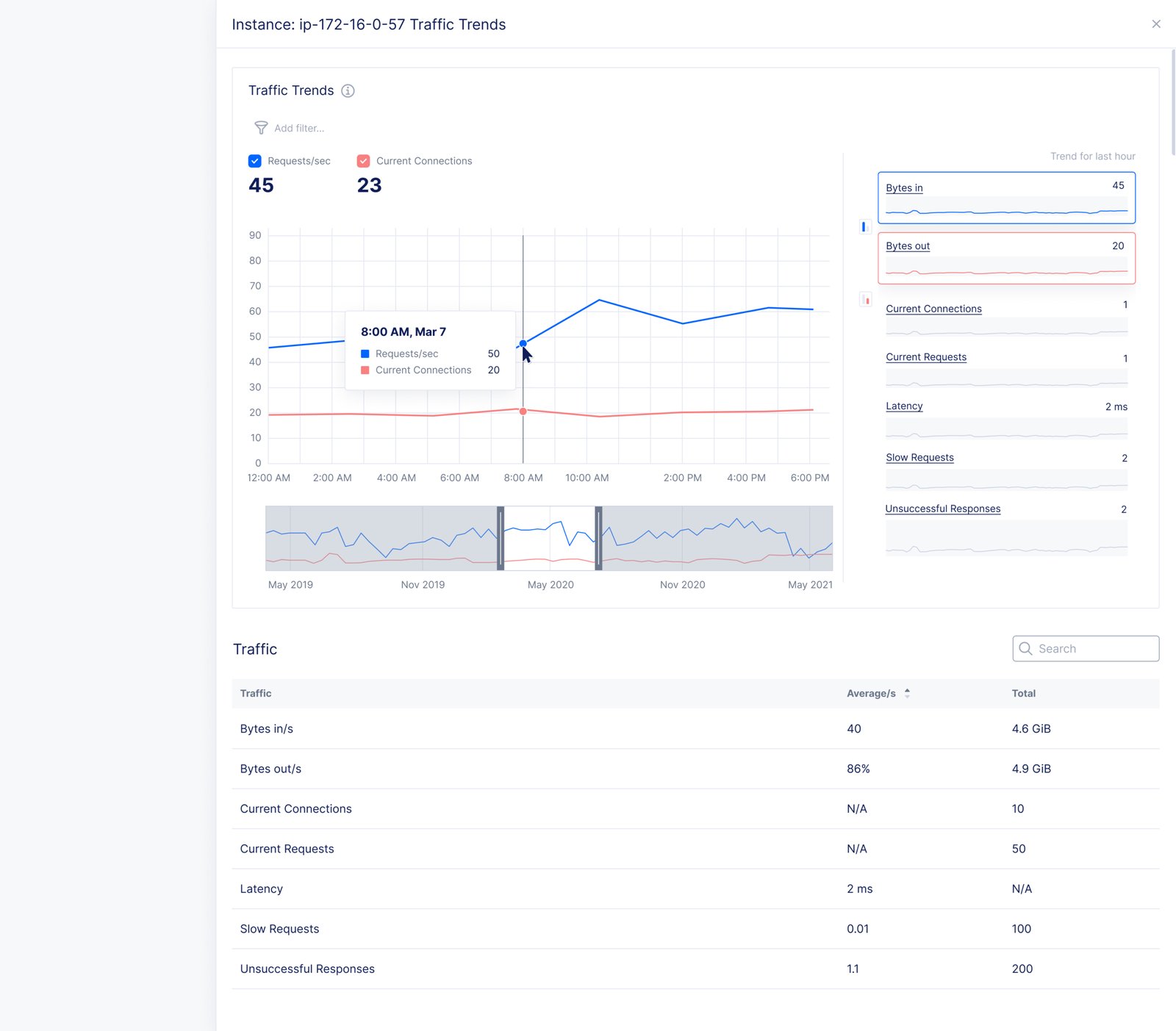Screen dimensions: 1176x1031
Task: Open the Bytes in trend link
Action: [903, 188]
